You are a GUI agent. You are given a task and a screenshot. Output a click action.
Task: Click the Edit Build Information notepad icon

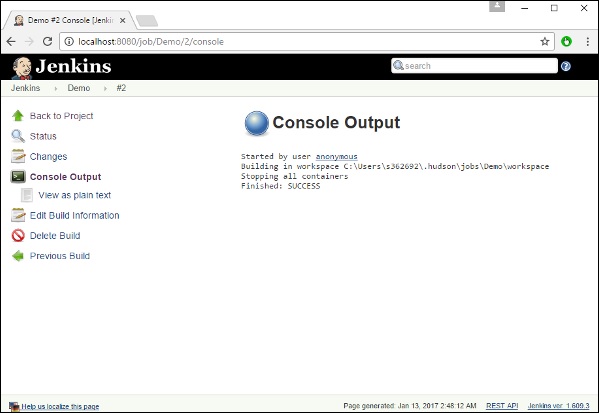click(18, 215)
